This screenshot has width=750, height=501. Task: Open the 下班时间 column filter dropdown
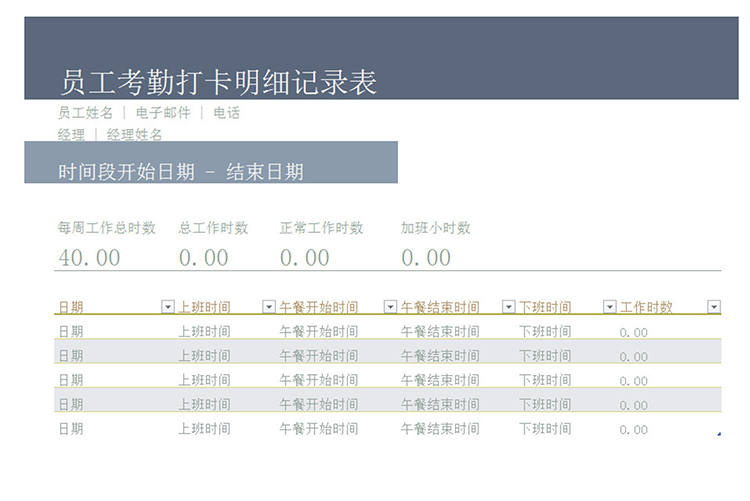pyautogui.click(x=610, y=307)
